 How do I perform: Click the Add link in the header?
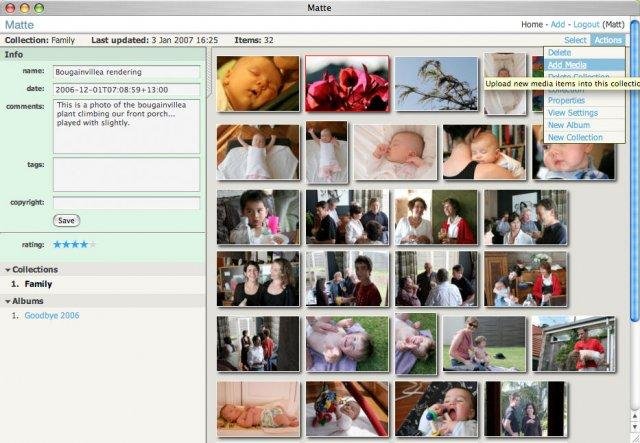[x=558, y=24]
